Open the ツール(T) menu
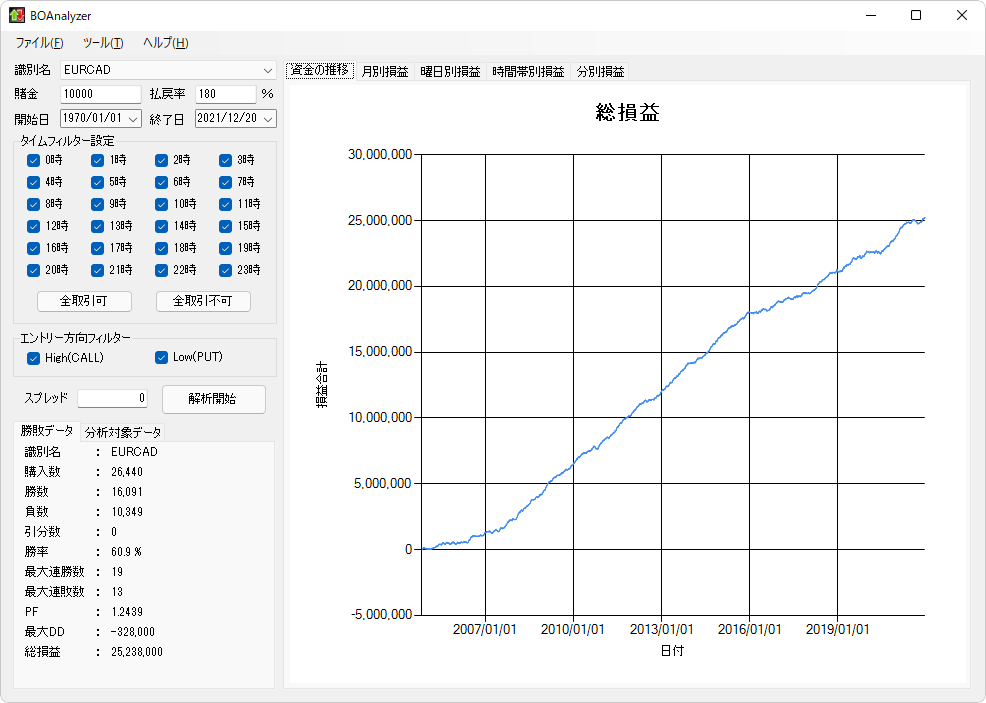The height and width of the screenshot is (703, 986). pyautogui.click(x=103, y=43)
